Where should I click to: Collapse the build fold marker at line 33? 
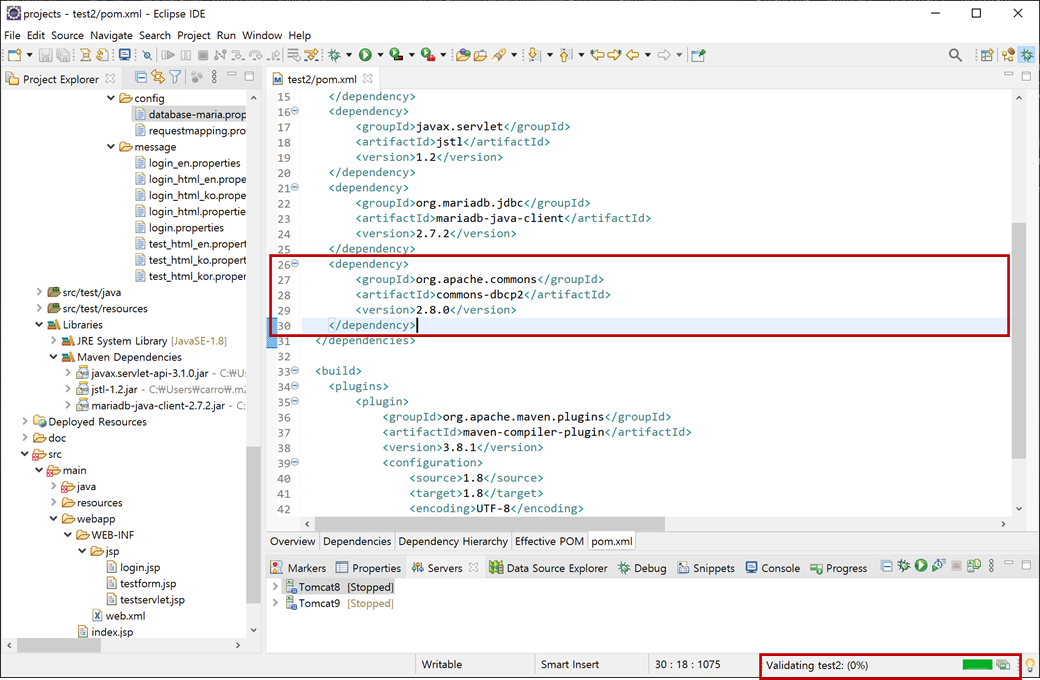pyautogui.click(x=295, y=370)
